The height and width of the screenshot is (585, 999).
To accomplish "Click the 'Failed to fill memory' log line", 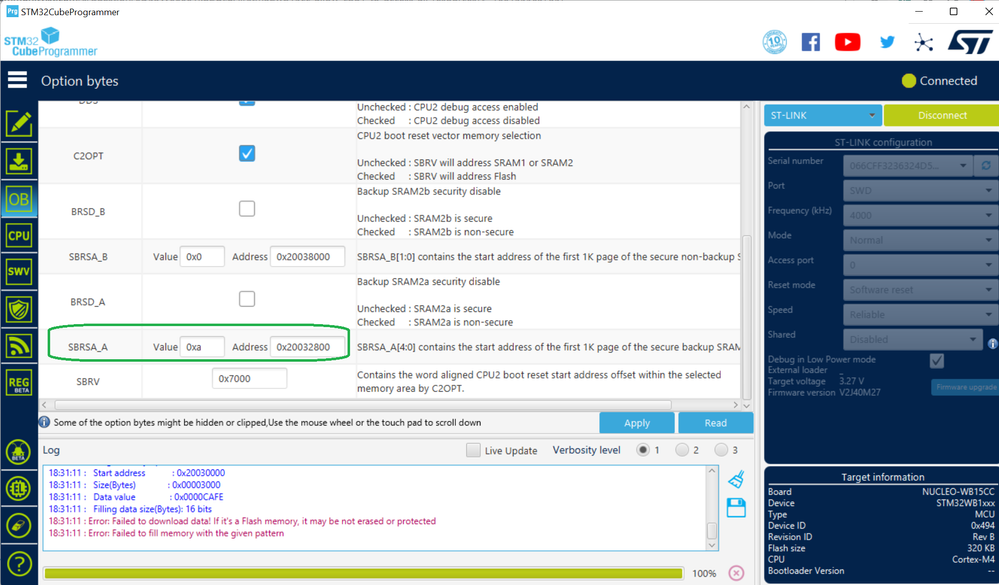I will click(x=166, y=533).
